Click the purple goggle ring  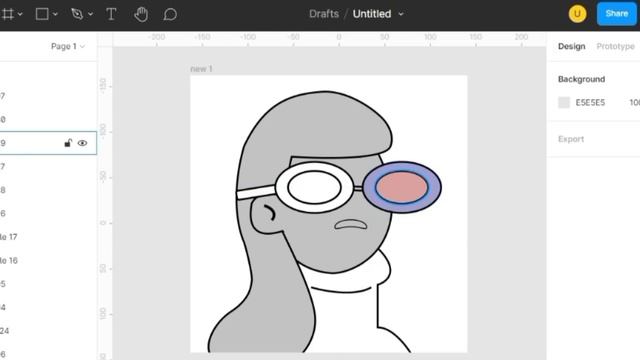369,188
